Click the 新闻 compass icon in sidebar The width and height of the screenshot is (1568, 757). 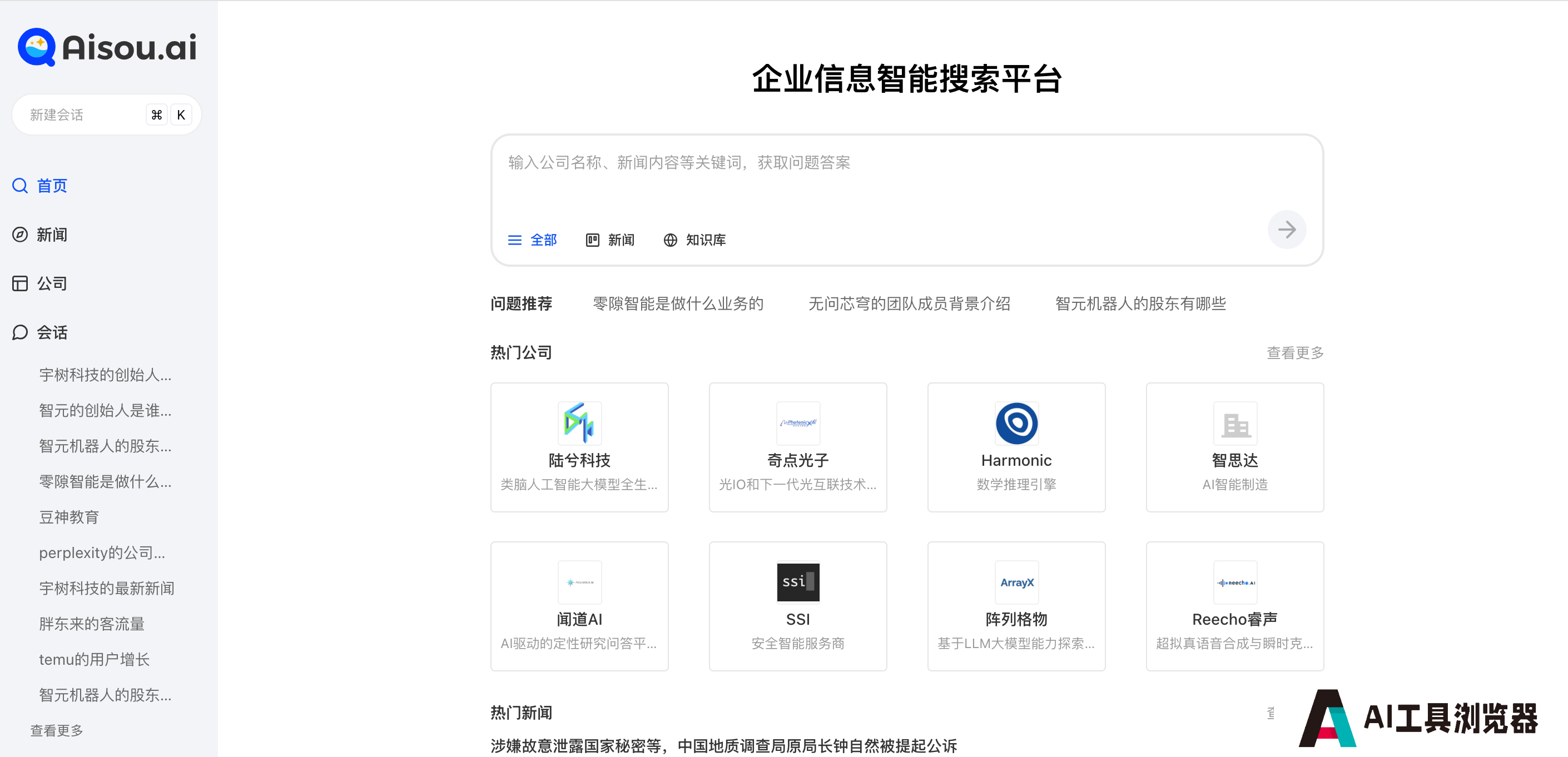[20, 235]
